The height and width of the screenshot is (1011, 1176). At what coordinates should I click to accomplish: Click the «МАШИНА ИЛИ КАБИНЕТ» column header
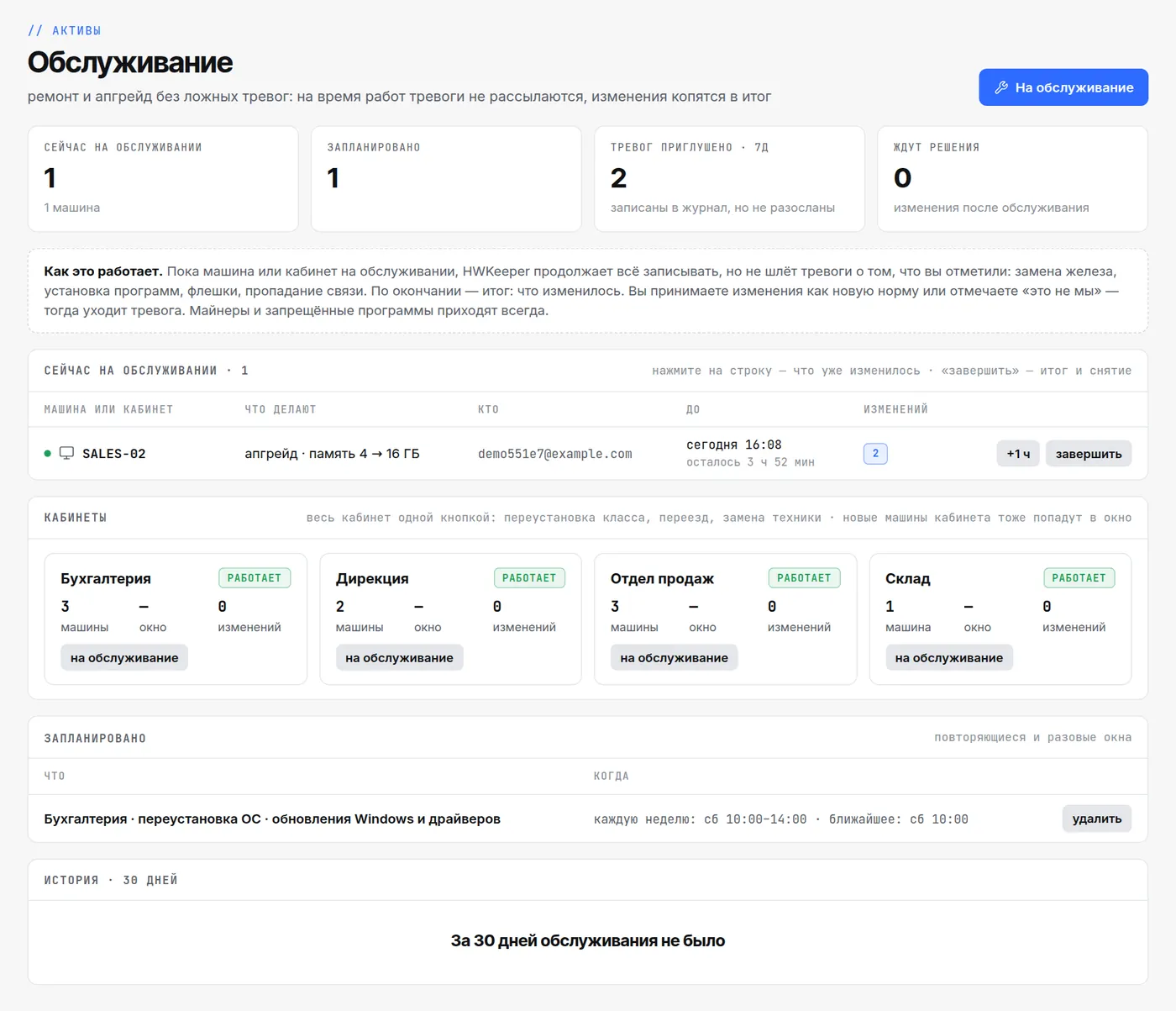[108, 409]
